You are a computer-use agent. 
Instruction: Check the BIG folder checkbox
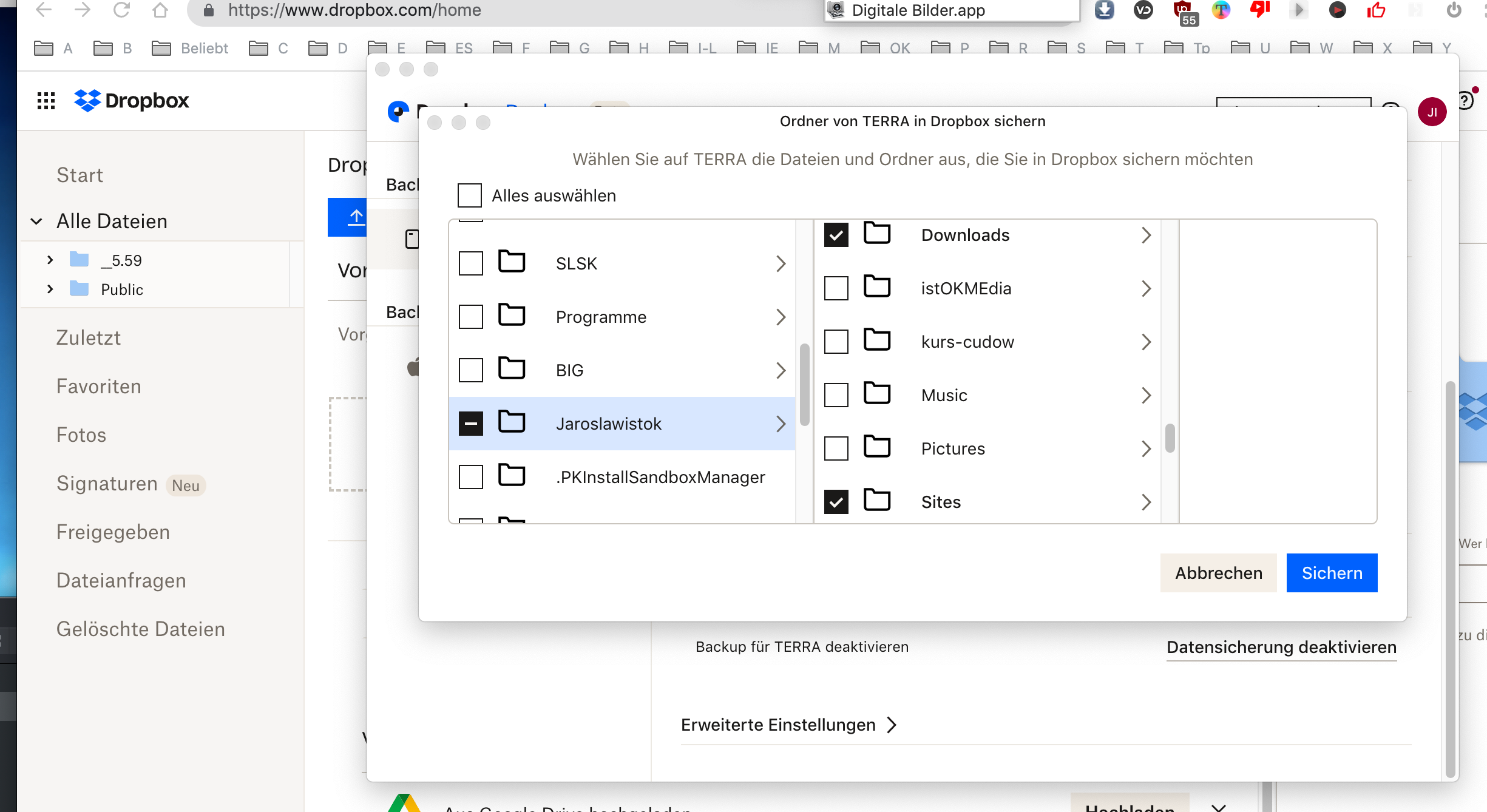coord(471,370)
